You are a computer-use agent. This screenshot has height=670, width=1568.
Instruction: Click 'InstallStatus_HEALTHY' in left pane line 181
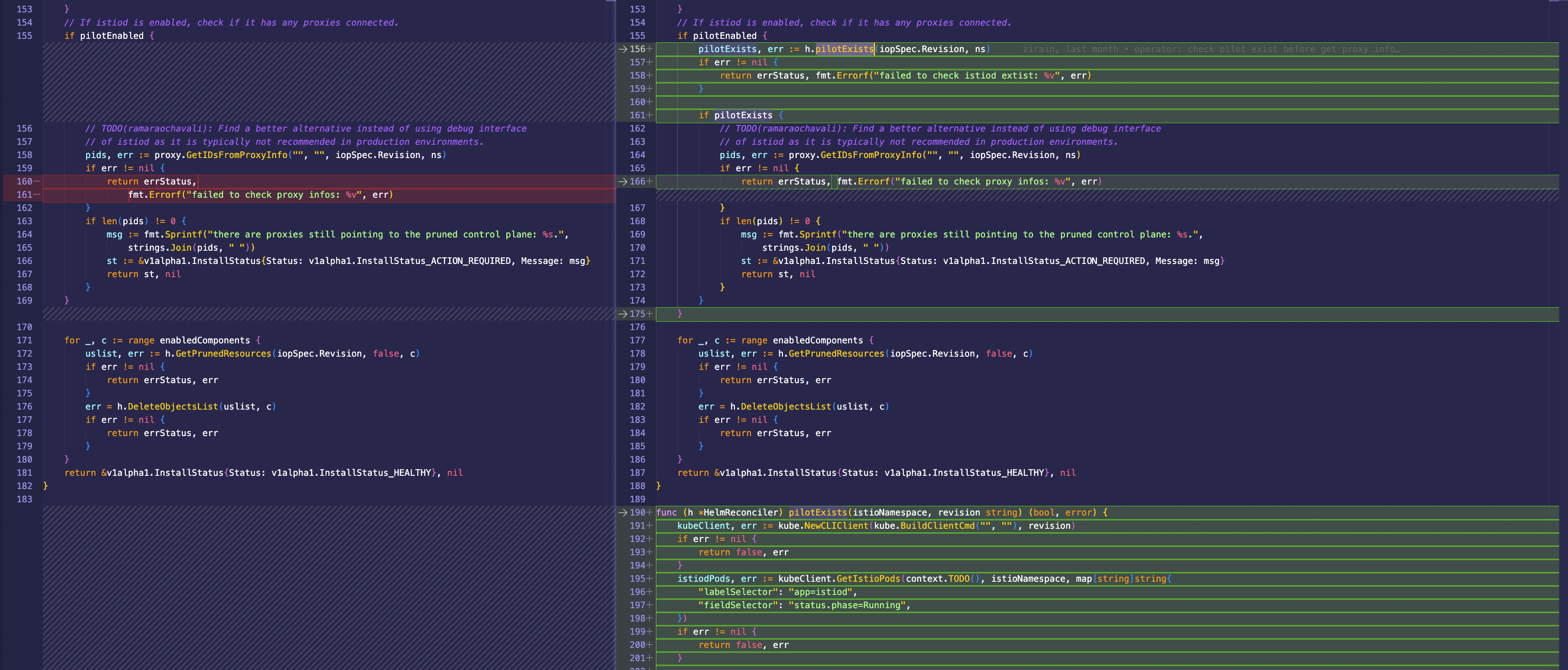(x=375, y=473)
